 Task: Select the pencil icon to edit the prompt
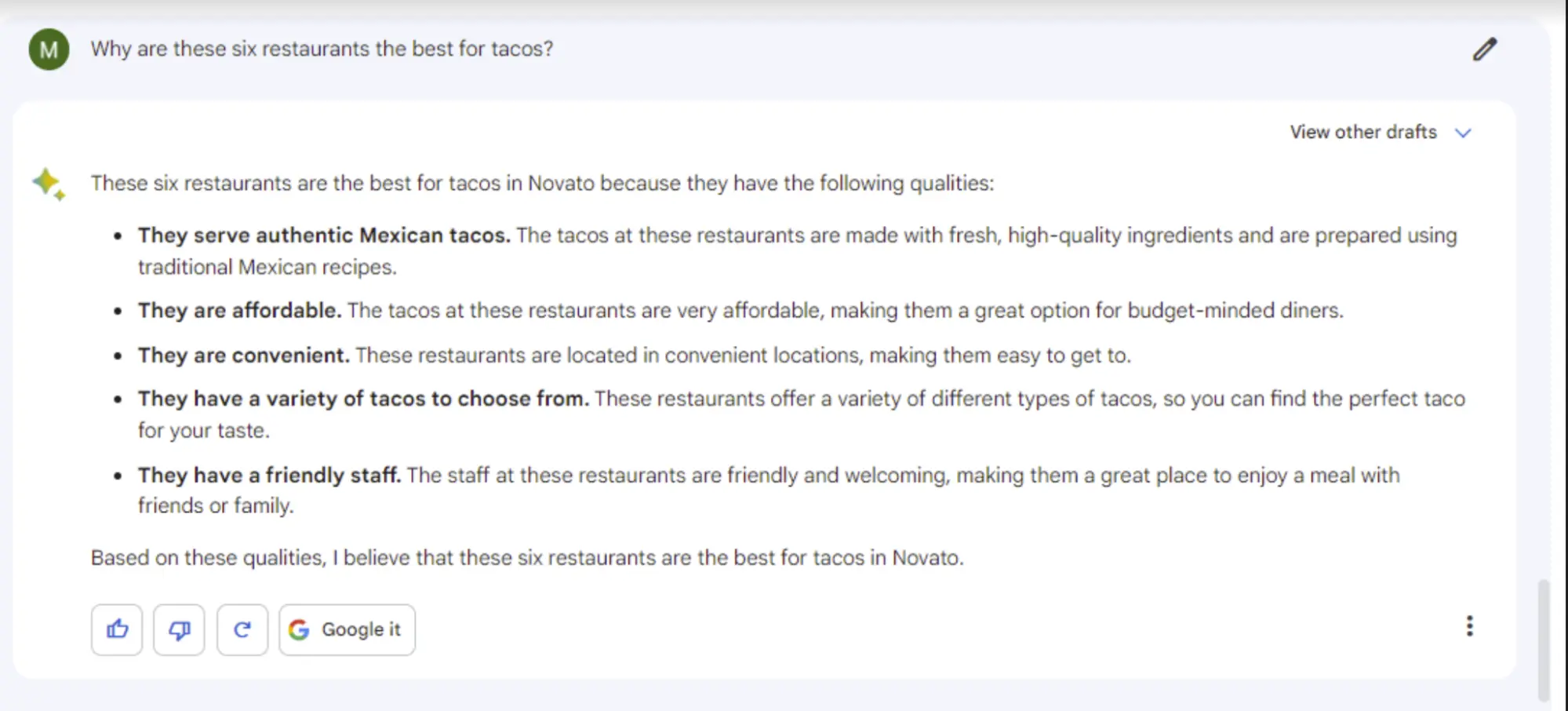(1485, 49)
